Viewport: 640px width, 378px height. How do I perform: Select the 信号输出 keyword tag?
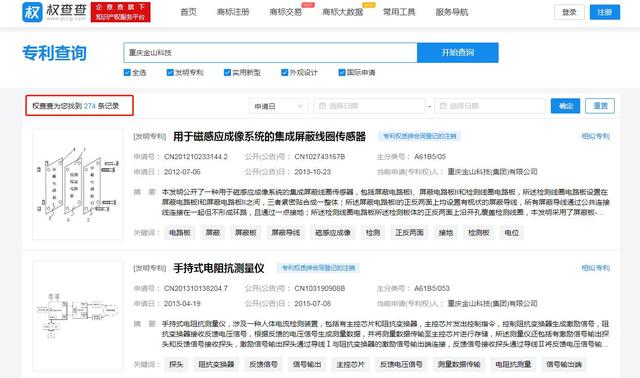[307, 365]
